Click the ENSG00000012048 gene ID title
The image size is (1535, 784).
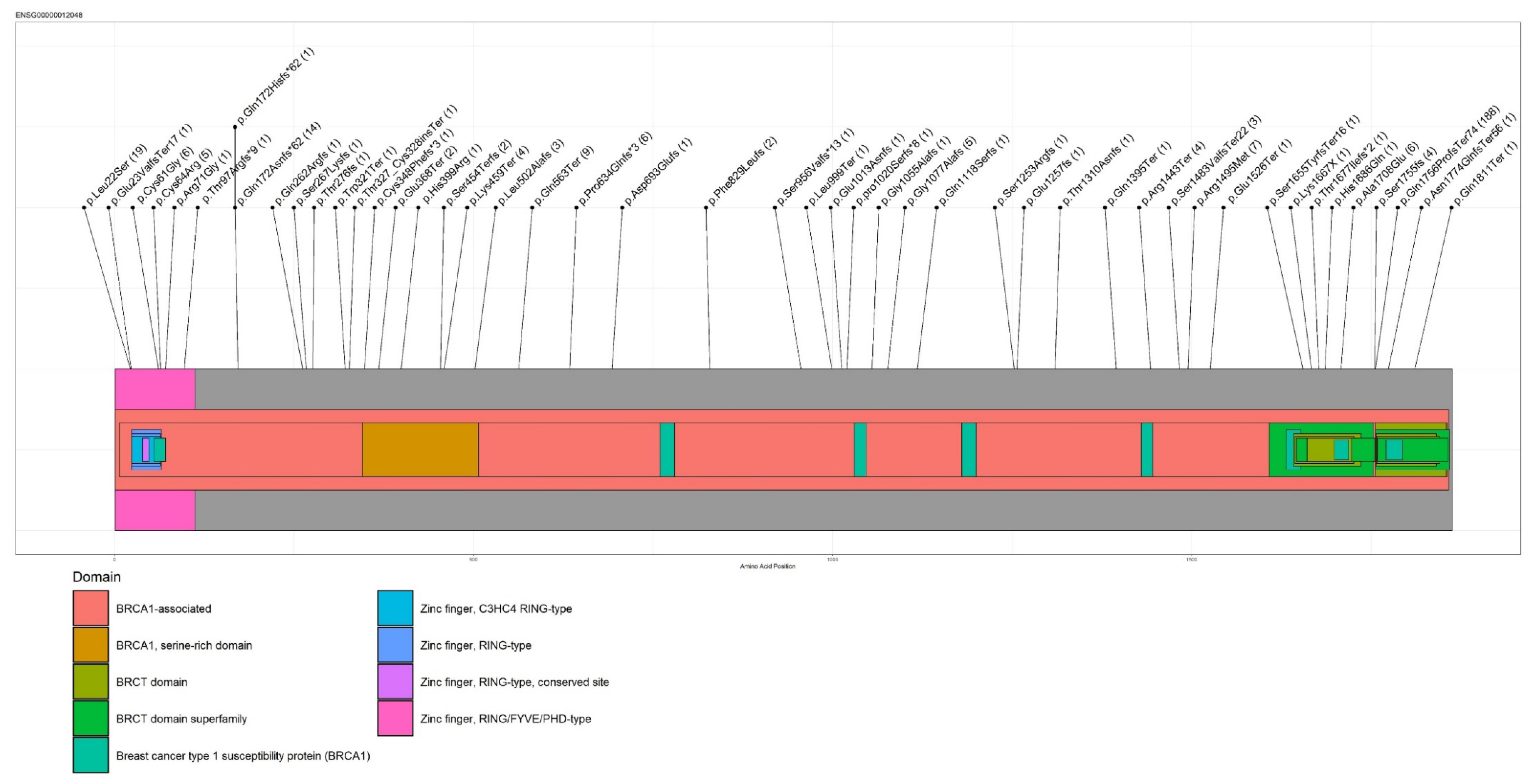tap(49, 15)
